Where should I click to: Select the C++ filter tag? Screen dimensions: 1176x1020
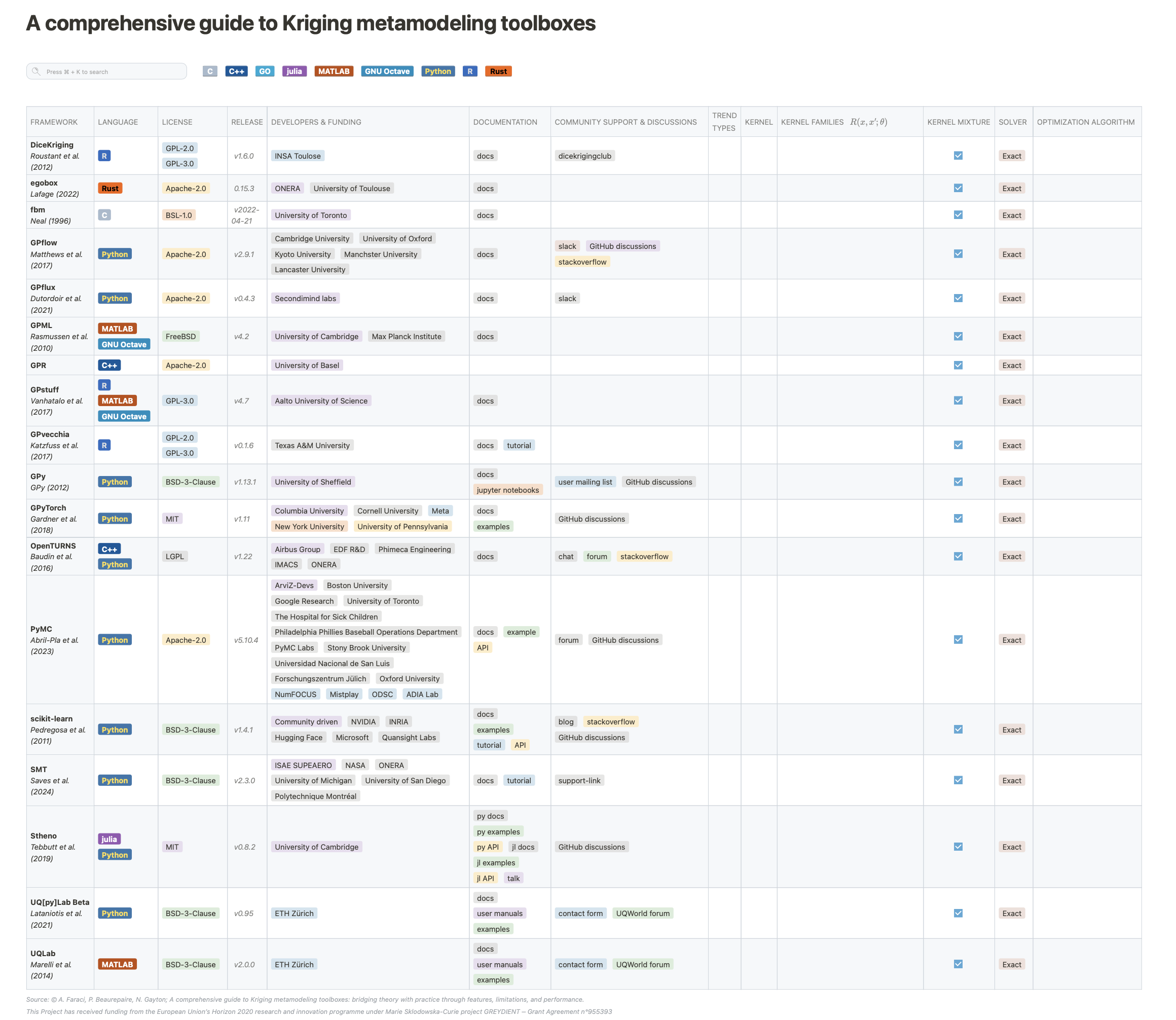click(x=236, y=71)
